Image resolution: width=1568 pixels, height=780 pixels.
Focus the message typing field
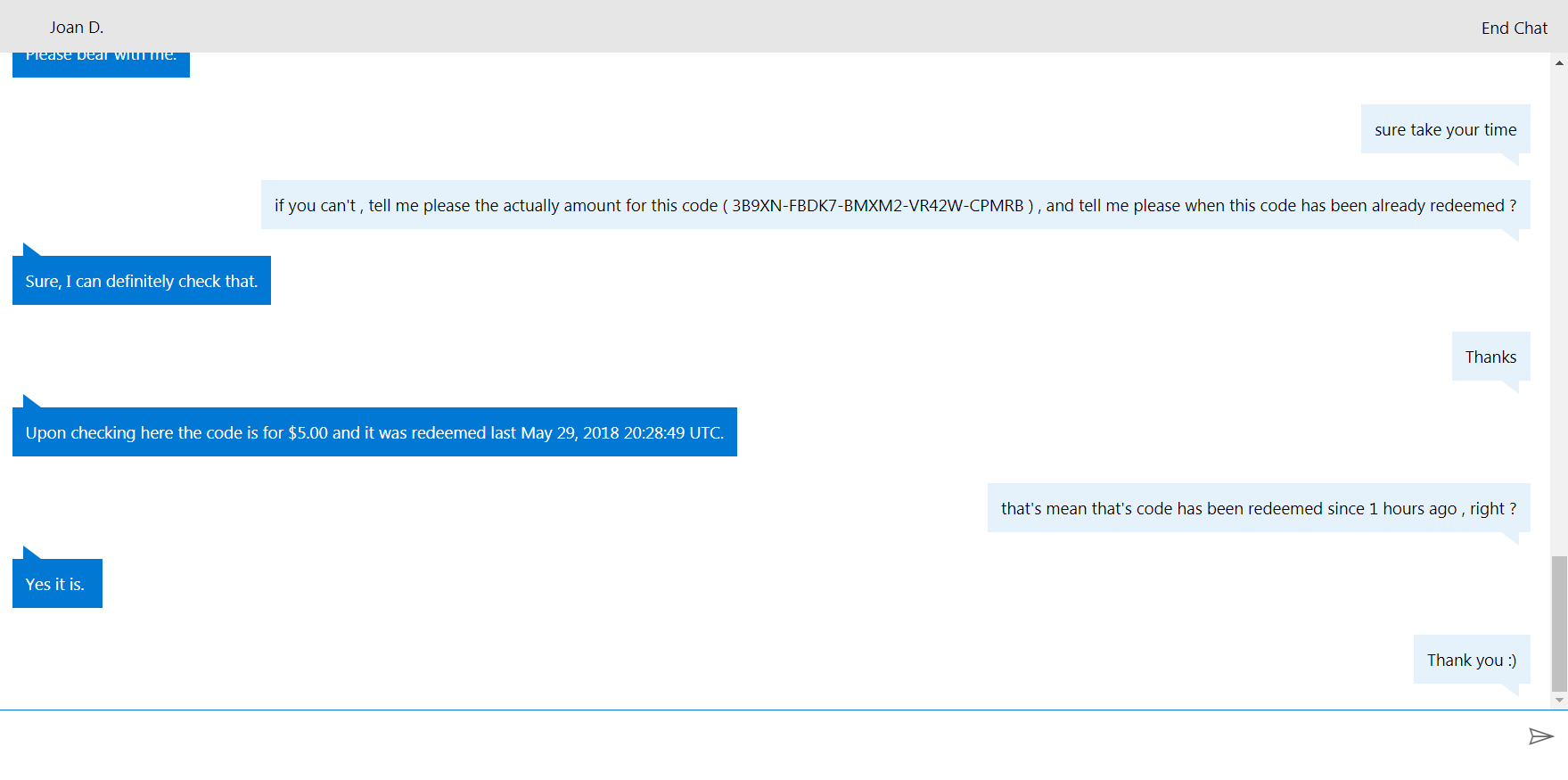[758, 740]
